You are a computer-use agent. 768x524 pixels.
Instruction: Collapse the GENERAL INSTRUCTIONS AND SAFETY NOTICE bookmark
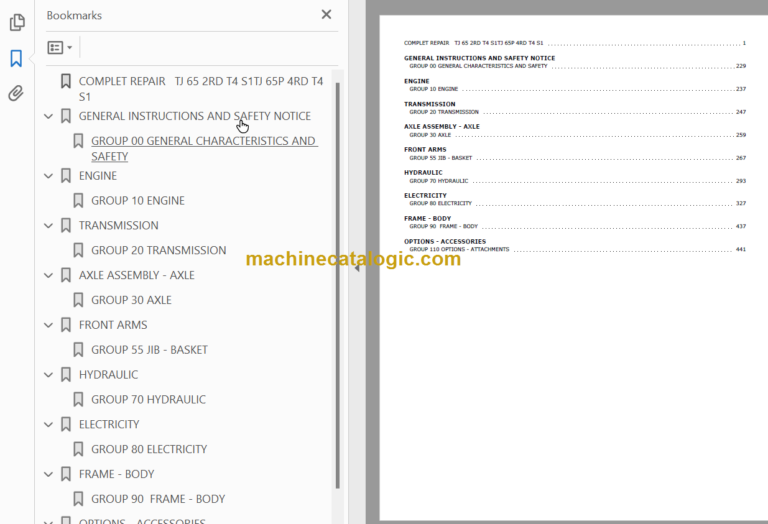(x=48, y=117)
